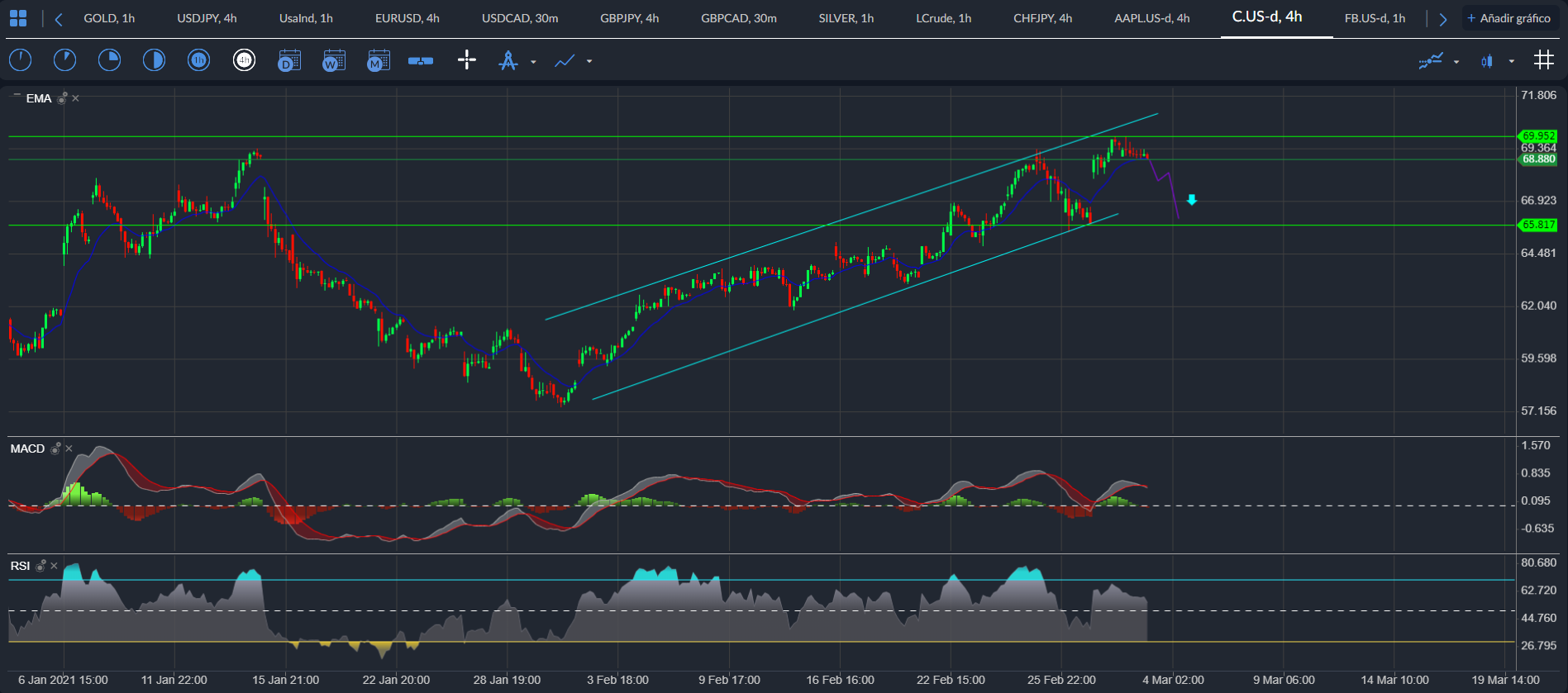
Task: Select the first pie-clock timeframe icon
Action: coord(20,59)
